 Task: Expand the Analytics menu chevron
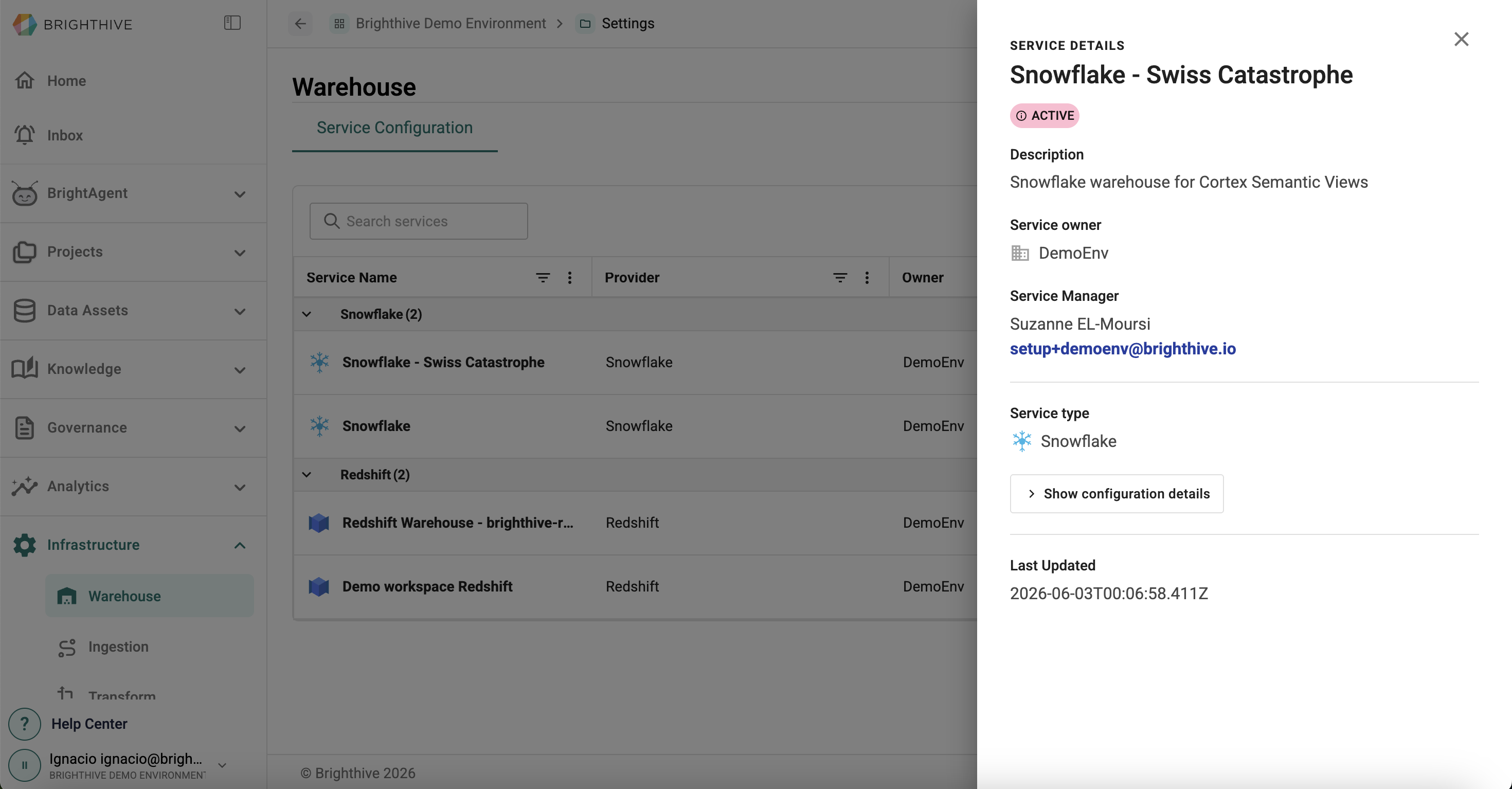click(240, 487)
